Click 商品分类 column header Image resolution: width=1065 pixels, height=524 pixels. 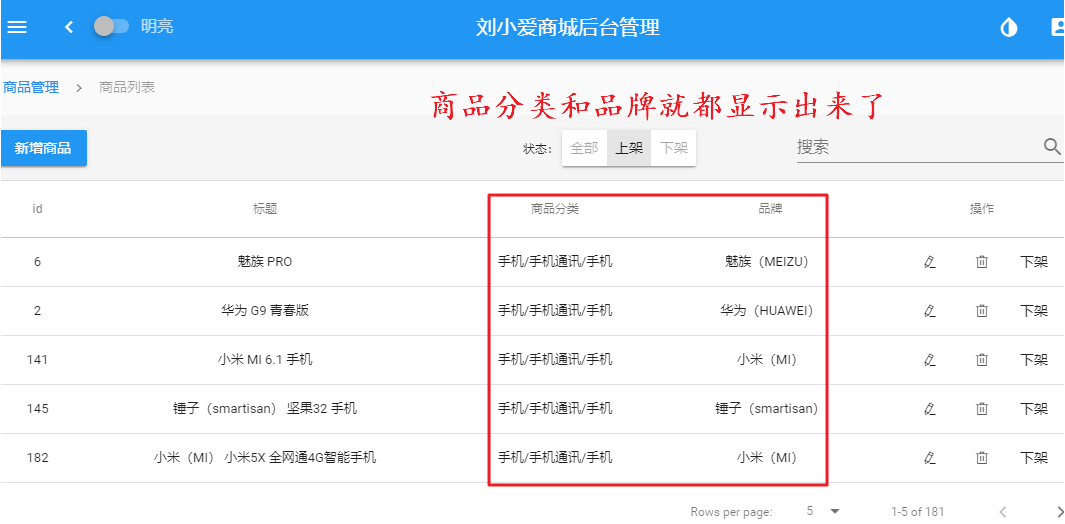555,209
